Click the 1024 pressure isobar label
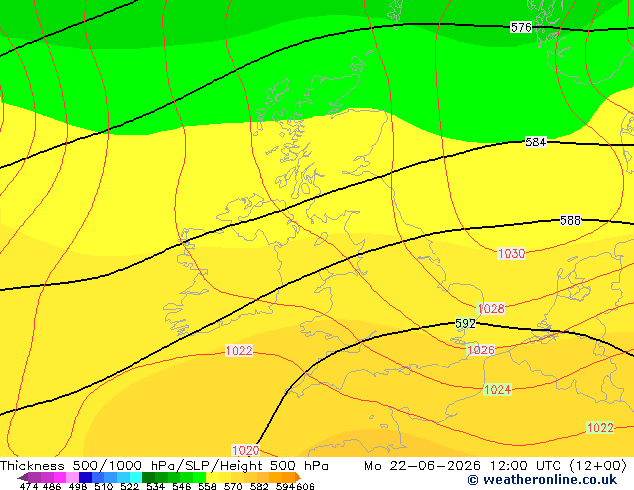This screenshot has height=490, width=634. coord(498,389)
